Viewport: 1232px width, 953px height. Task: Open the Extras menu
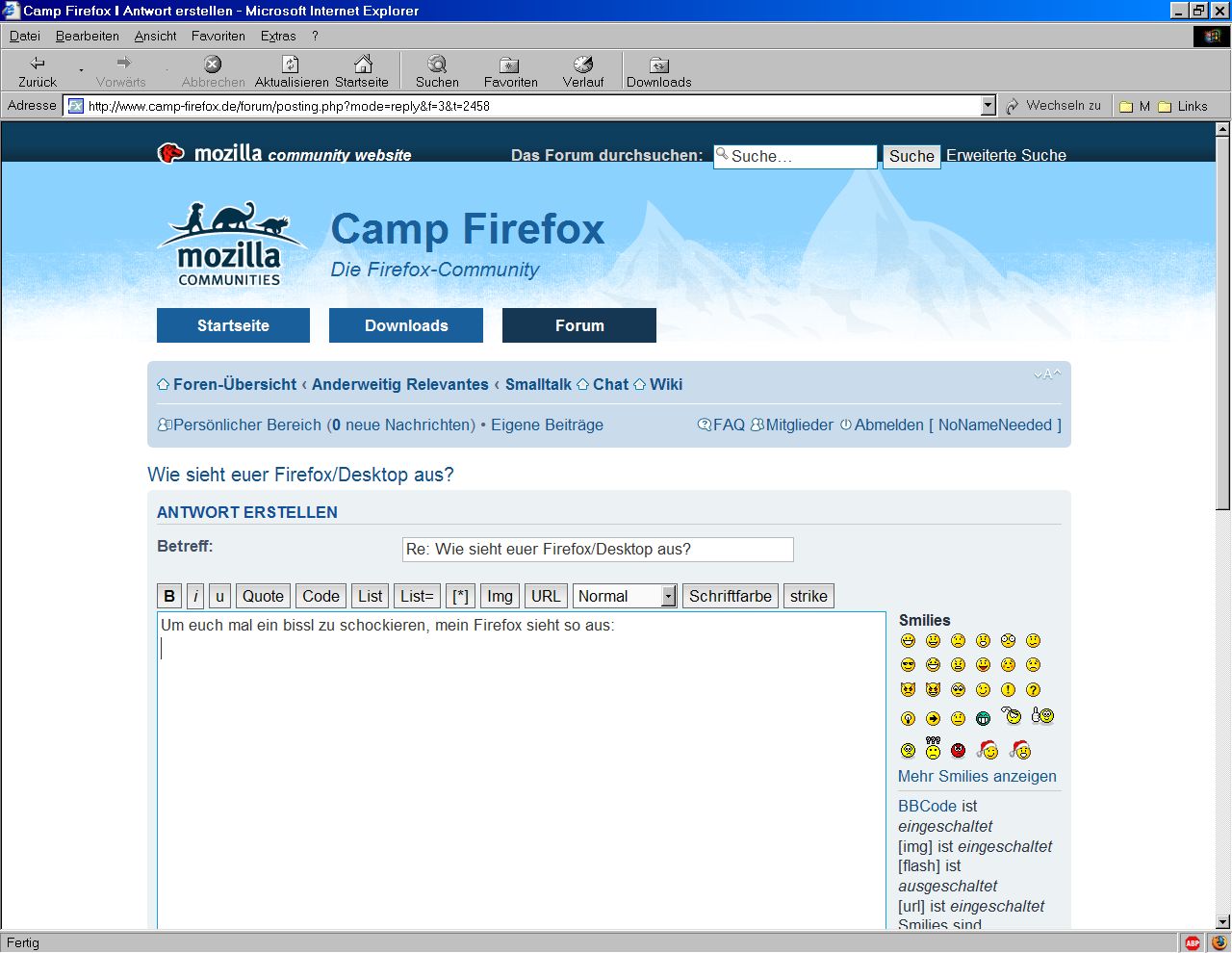(x=278, y=36)
